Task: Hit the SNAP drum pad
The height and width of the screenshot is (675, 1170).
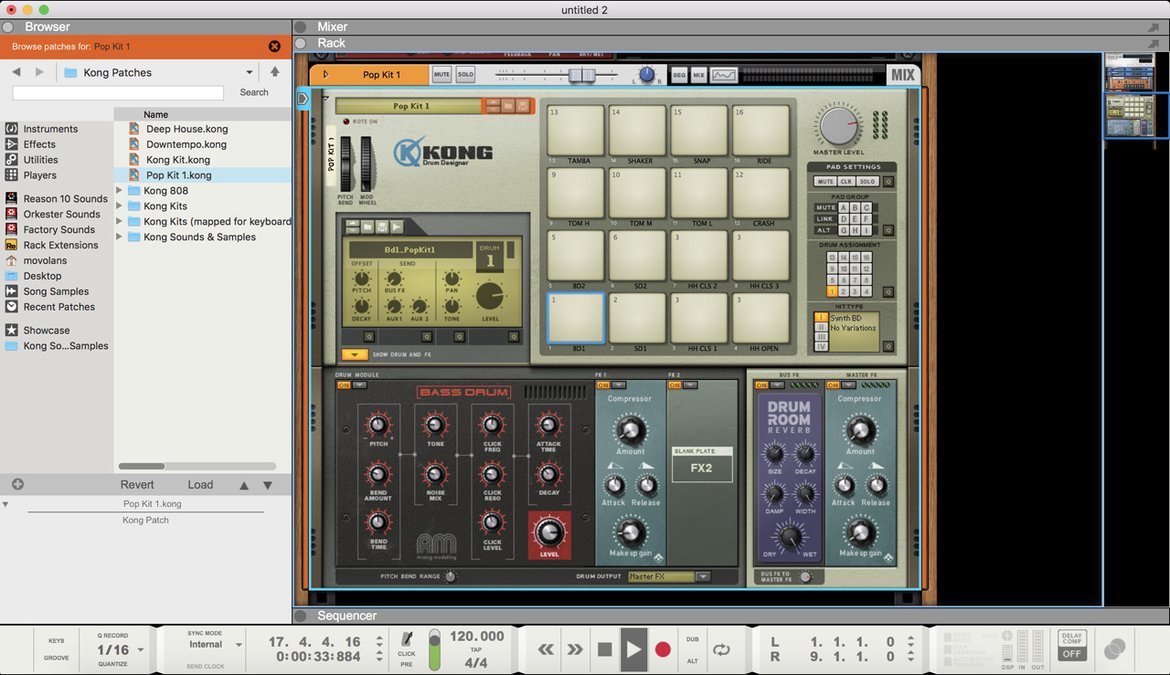Action: click(699, 130)
